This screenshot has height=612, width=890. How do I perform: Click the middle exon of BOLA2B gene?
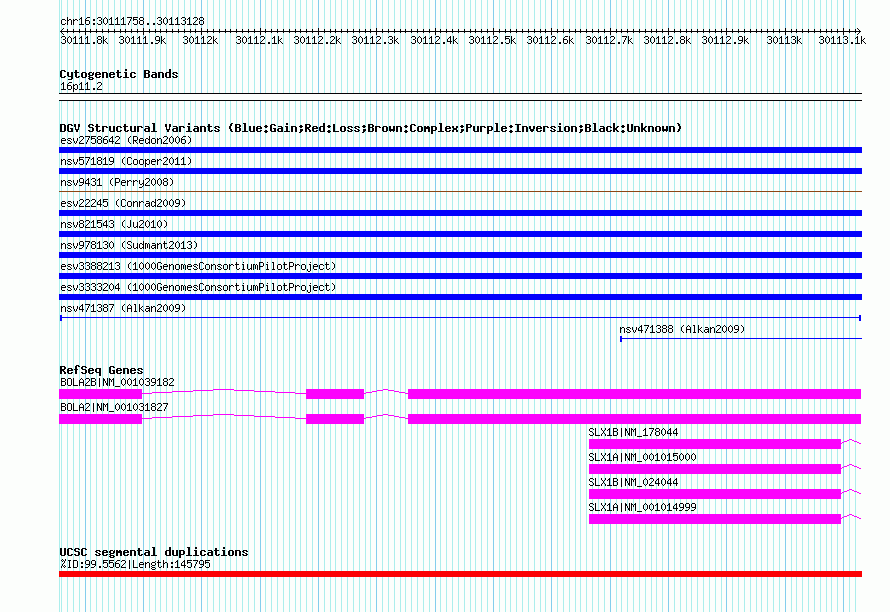pyautogui.click(x=335, y=394)
